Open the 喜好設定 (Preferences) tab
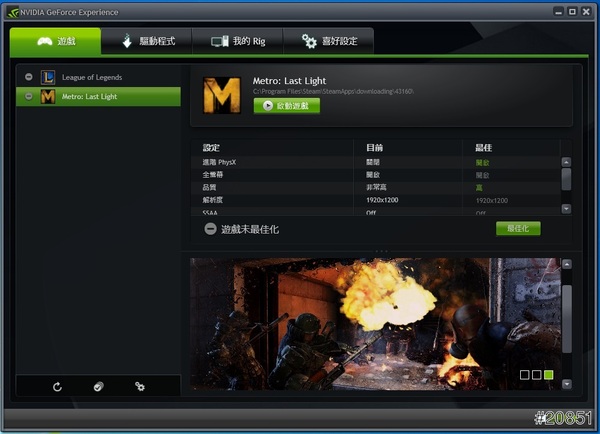Image resolution: width=600 pixels, height=434 pixels. (329, 41)
